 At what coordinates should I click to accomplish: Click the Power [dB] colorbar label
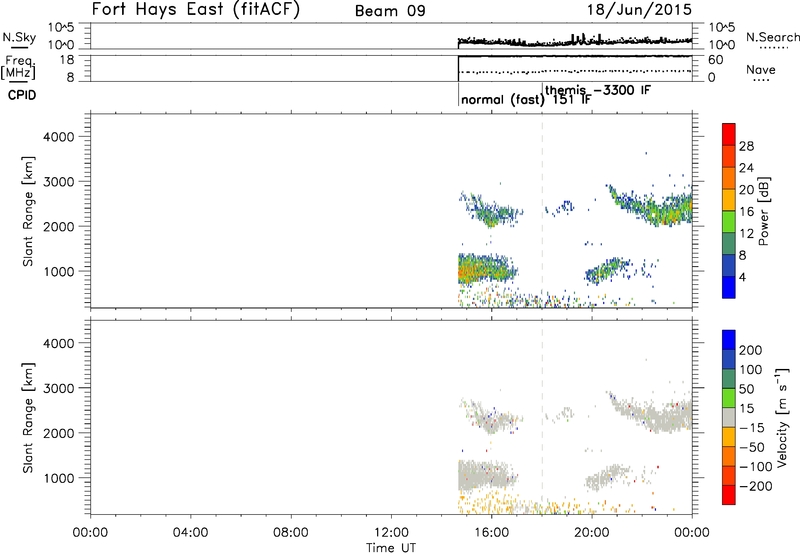point(764,211)
